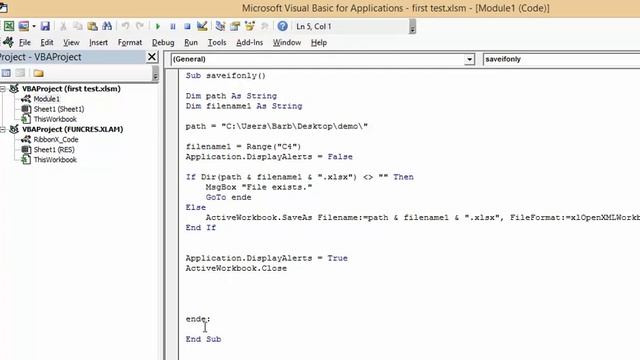Image resolution: width=640 pixels, height=360 pixels.
Task: Click the Redo arrow icon
Action: click(140, 27)
